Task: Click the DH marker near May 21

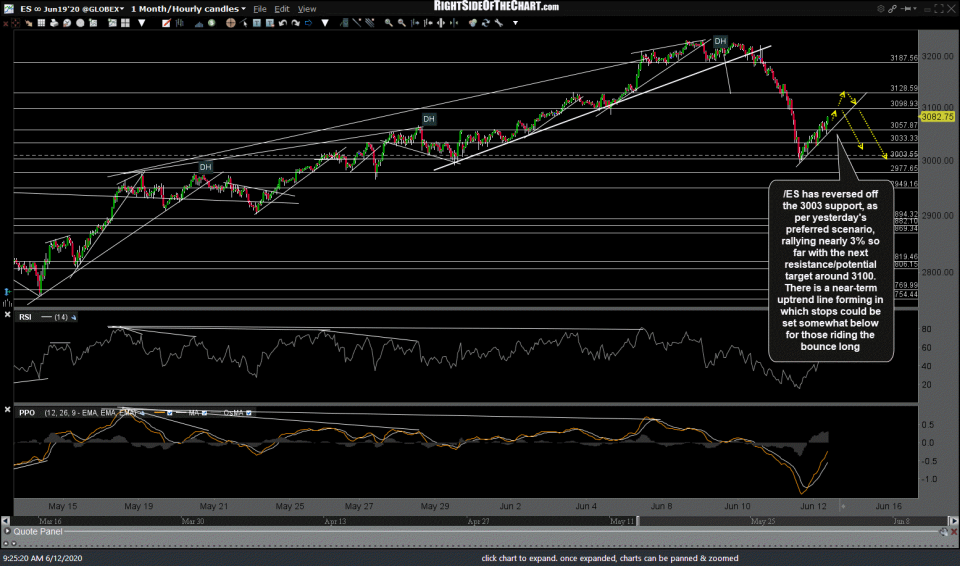Action: click(205, 167)
